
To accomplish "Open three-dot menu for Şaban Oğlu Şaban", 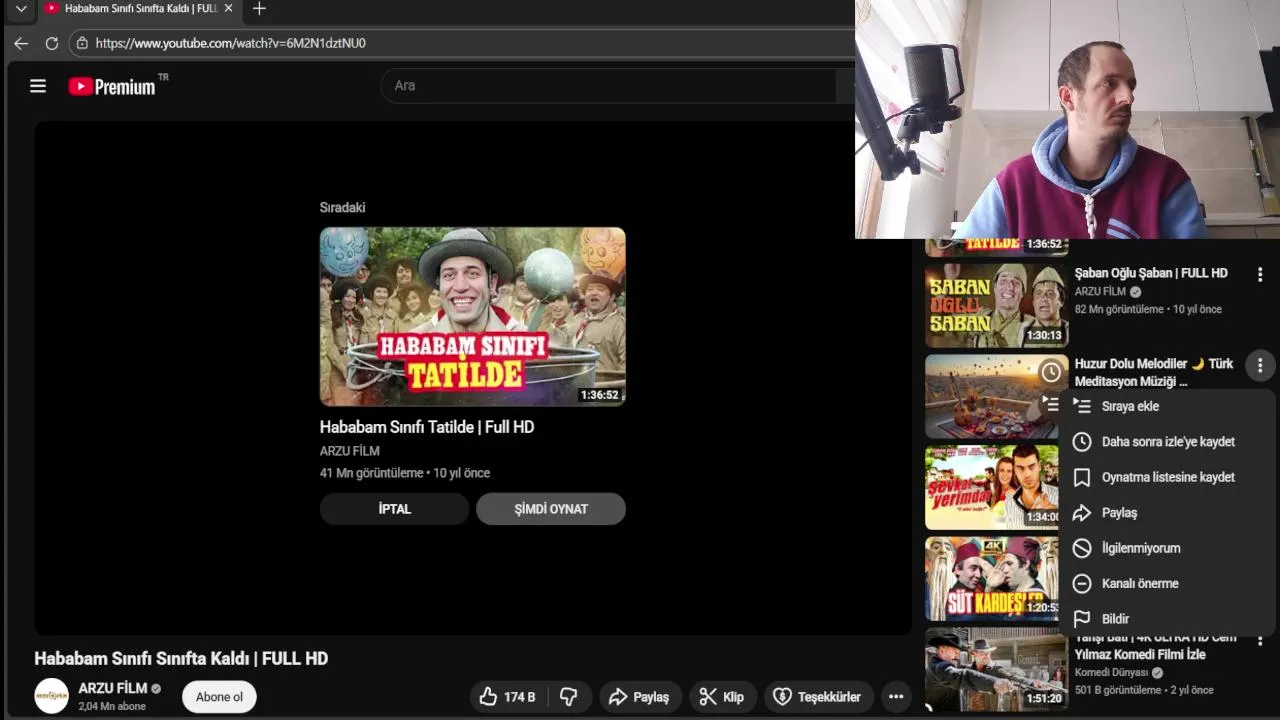I will 1260,274.
